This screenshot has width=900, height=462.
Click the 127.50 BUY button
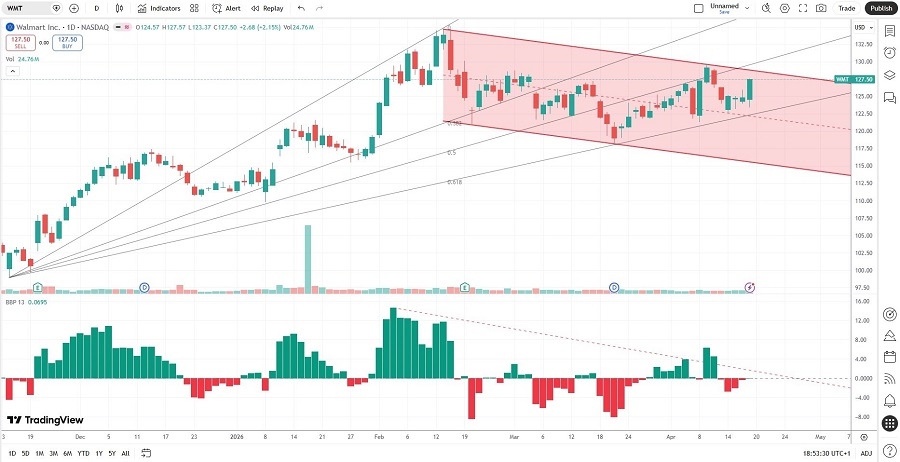click(x=67, y=43)
